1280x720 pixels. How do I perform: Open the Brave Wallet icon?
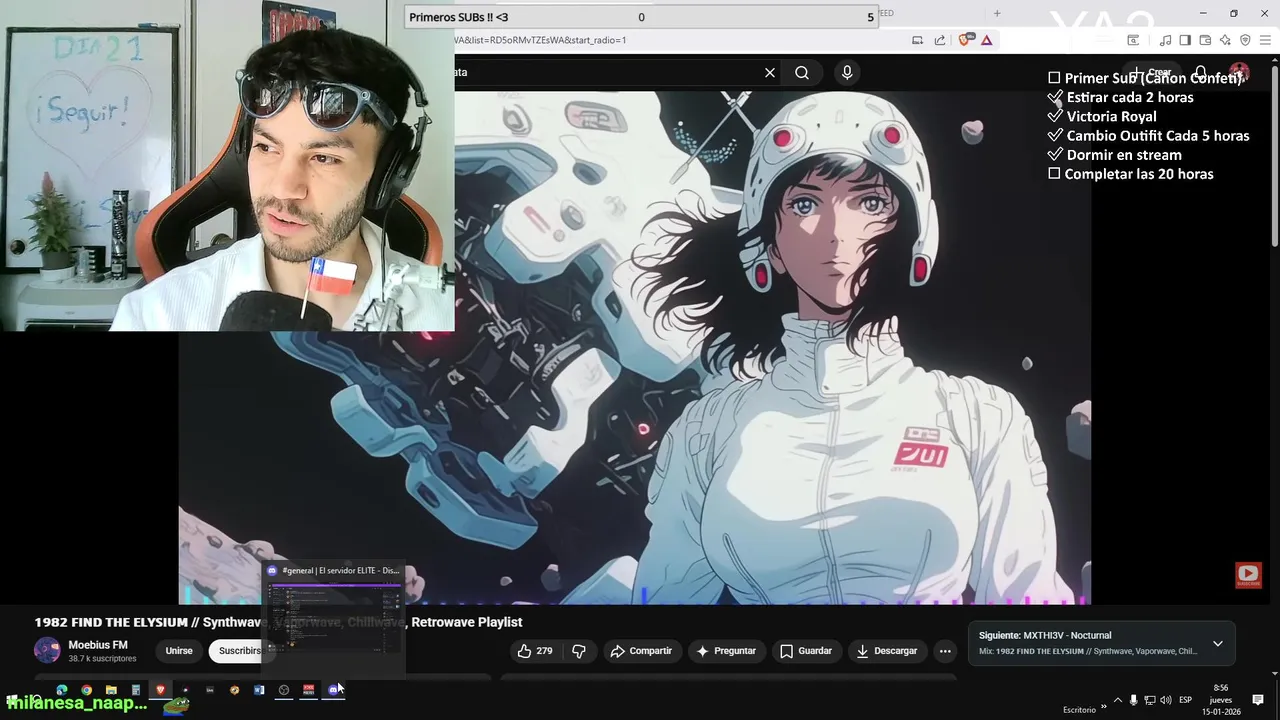tap(1205, 40)
